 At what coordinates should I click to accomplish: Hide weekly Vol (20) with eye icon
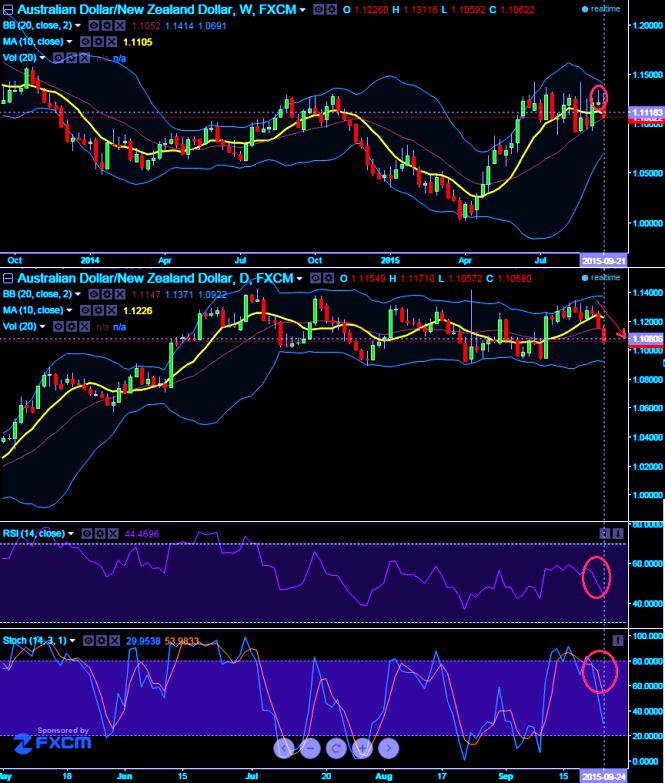(x=58, y=58)
